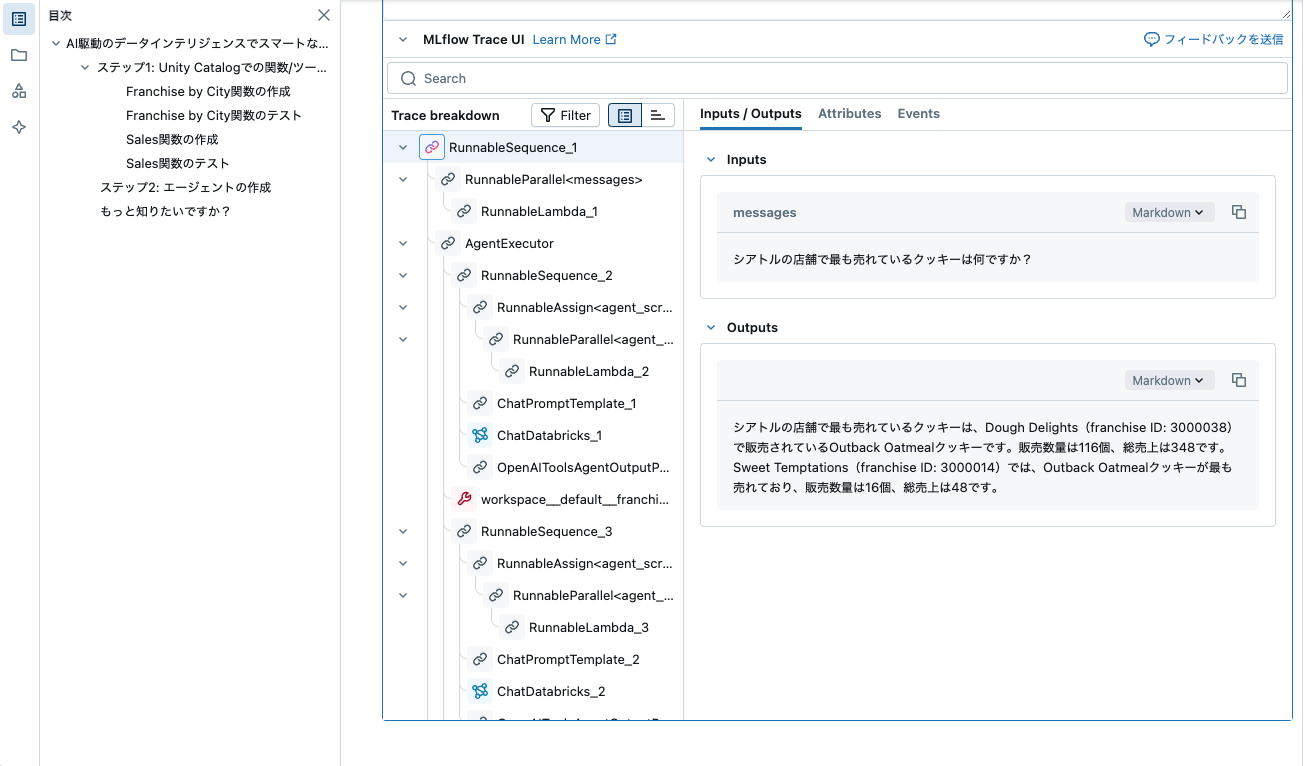
Task: Open the Events tab
Action: pyautogui.click(x=918, y=113)
